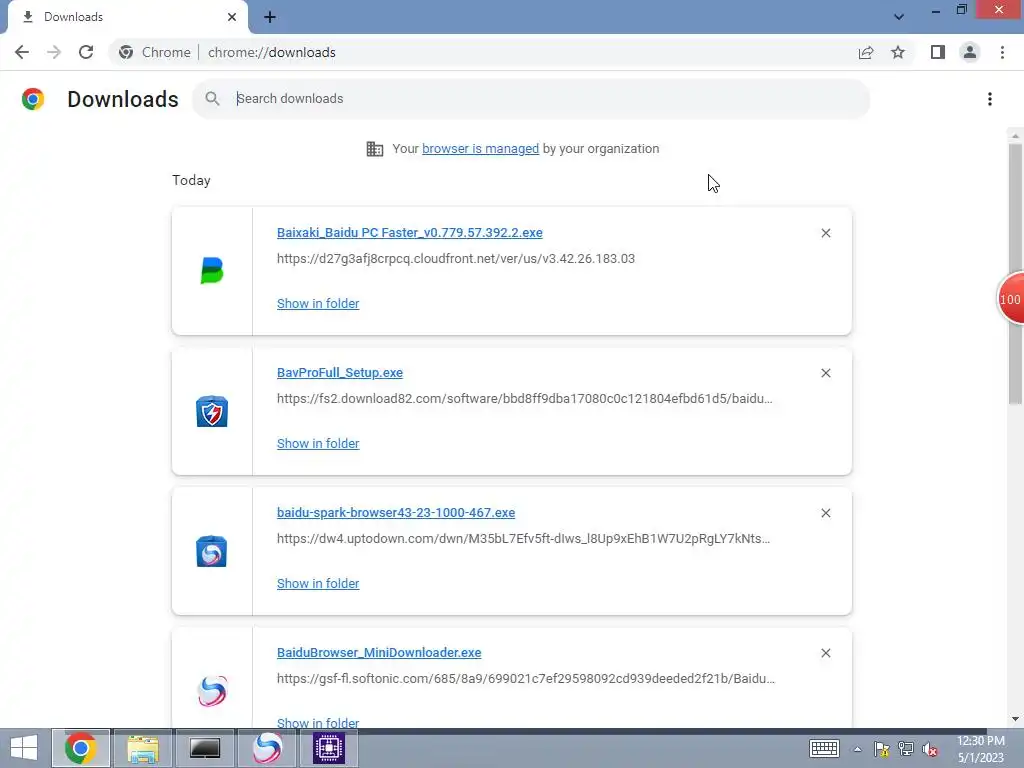This screenshot has height=768, width=1024.
Task: Open Chrome from the taskbar
Action: click(81, 748)
